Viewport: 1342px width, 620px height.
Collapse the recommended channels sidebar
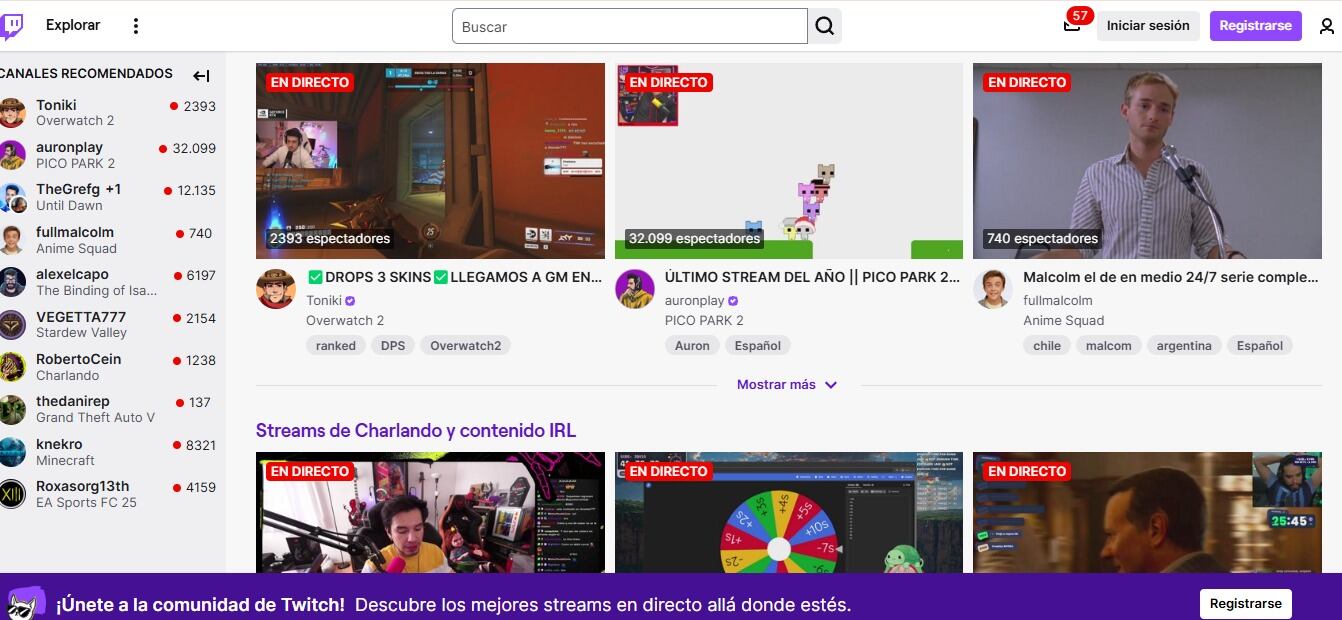pos(201,75)
